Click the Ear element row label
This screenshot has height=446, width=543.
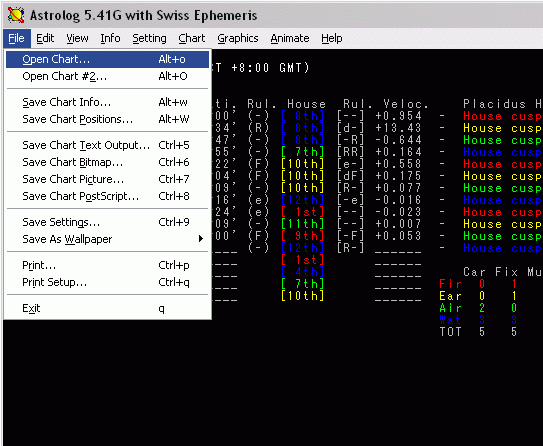pyautogui.click(x=450, y=296)
